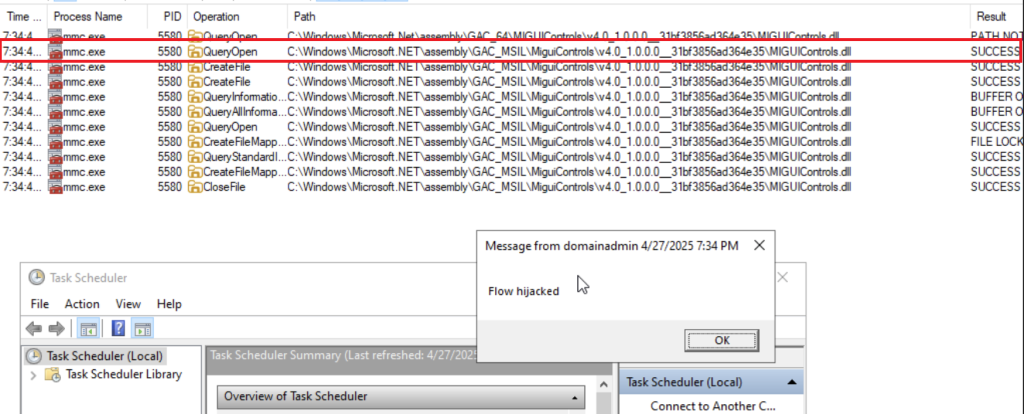Click Connect to Another Computer action link
The height and width of the screenshot is (414, 1024).
(712, 406)
